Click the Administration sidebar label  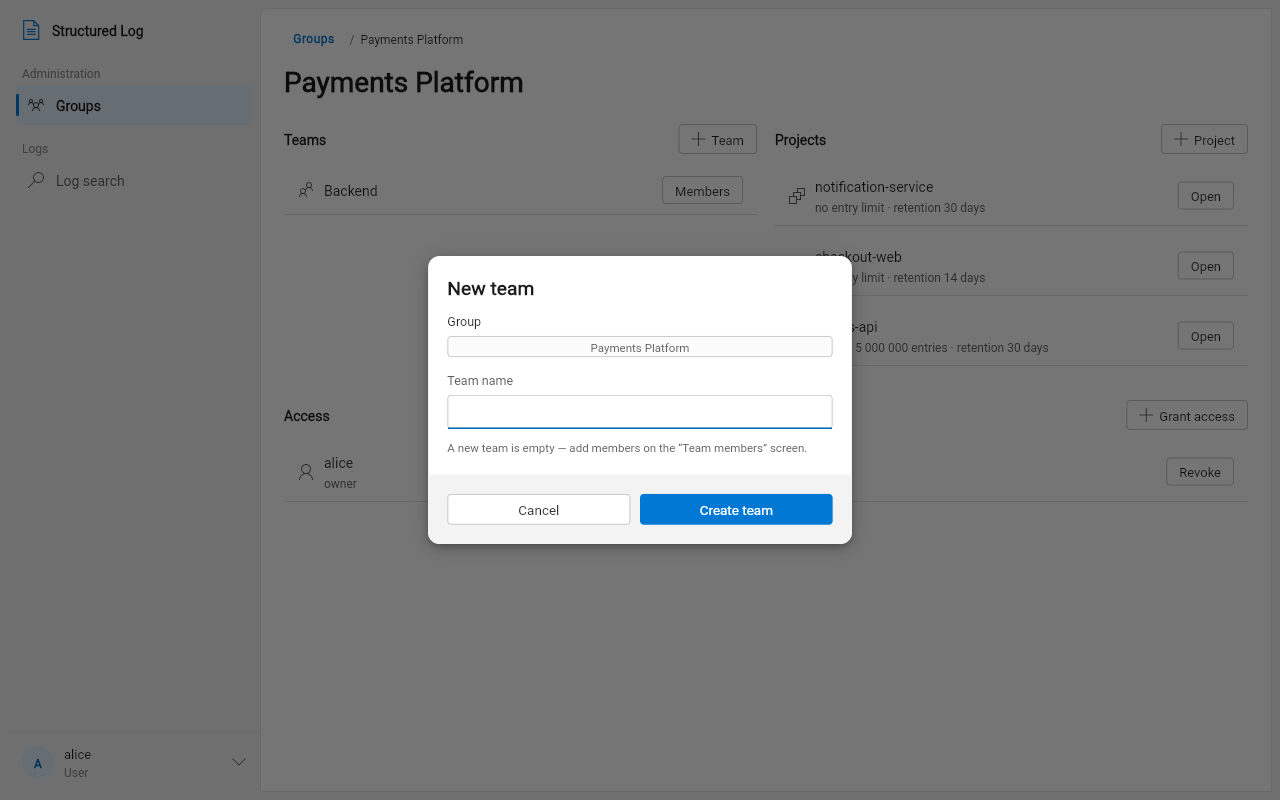click(61, 73)
